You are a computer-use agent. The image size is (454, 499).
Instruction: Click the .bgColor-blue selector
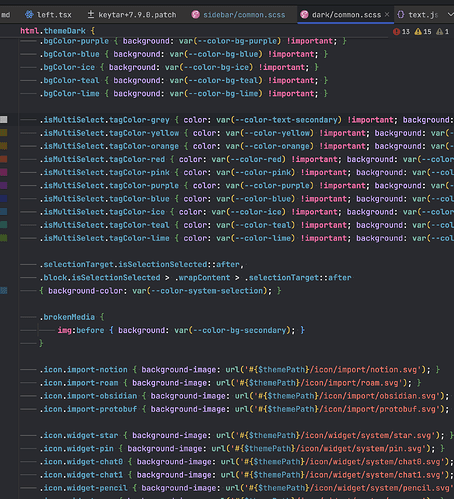[69, 54]
